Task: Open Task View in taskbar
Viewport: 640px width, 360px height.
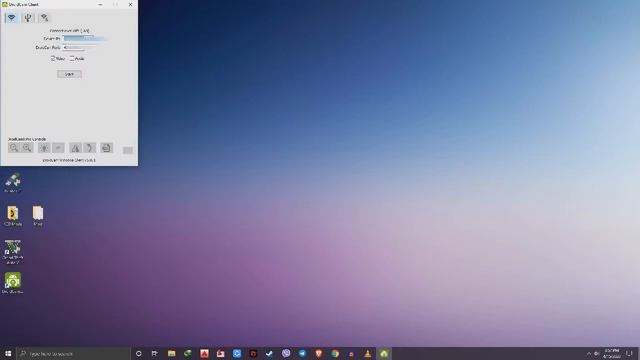Action: pyautogui.click(x=155, y=353)
